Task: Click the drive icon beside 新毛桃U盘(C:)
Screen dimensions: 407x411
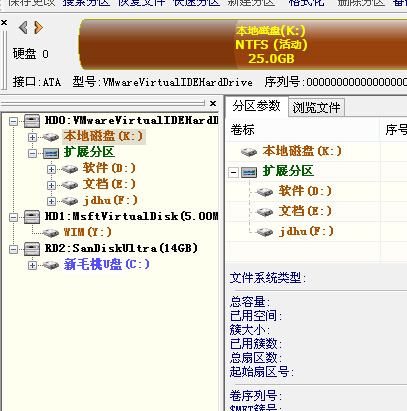Action: [51, 265]
